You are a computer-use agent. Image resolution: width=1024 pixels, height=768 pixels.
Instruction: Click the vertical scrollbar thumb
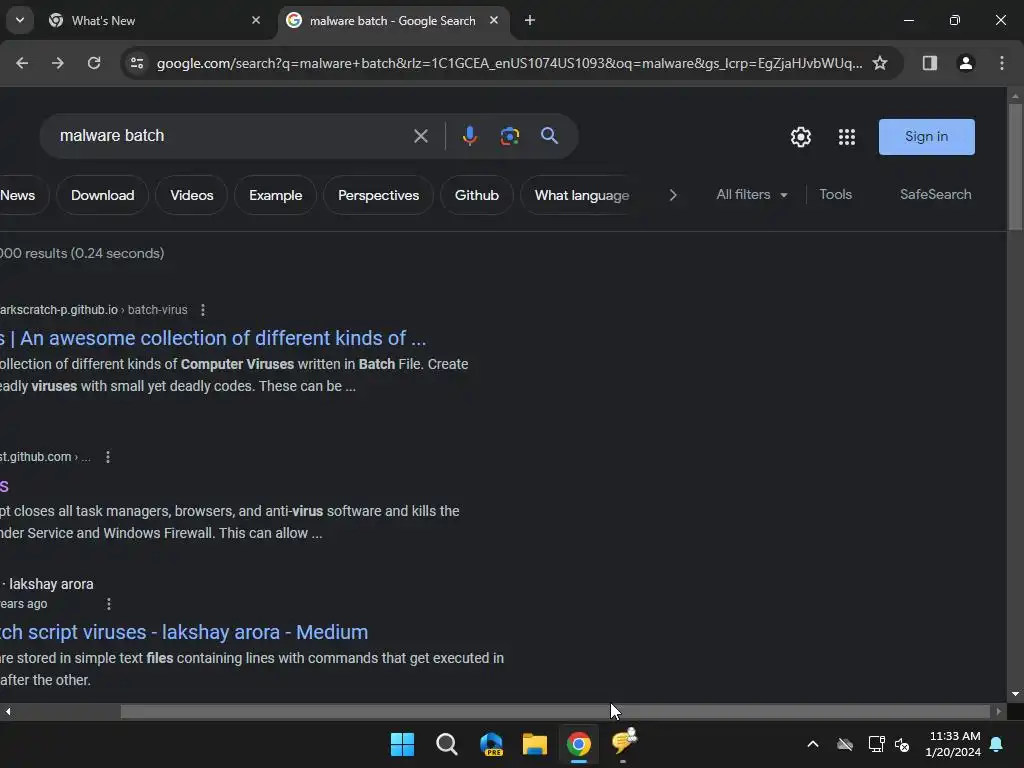(1015, 167)
